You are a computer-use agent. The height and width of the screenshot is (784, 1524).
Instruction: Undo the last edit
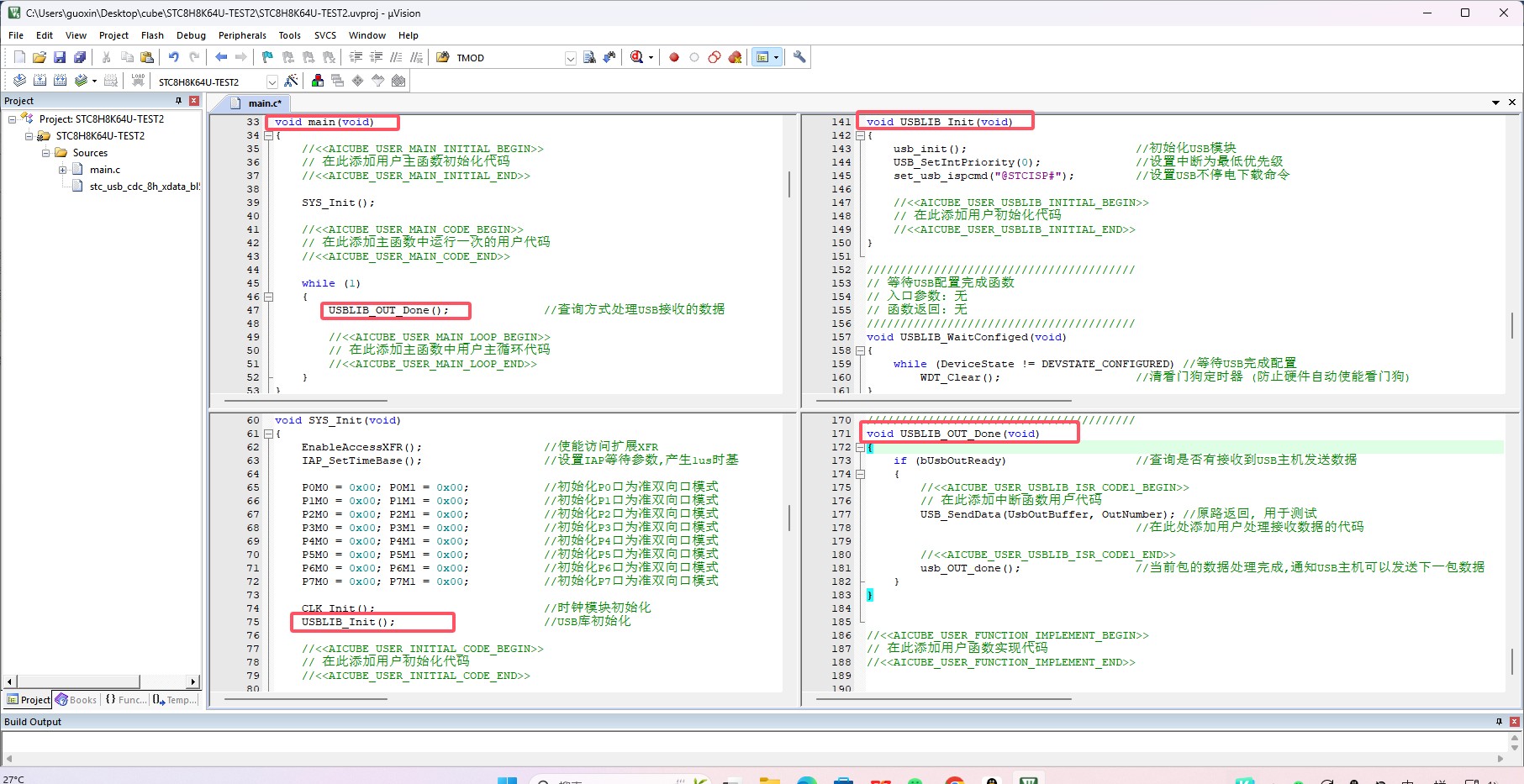[173, 57]
